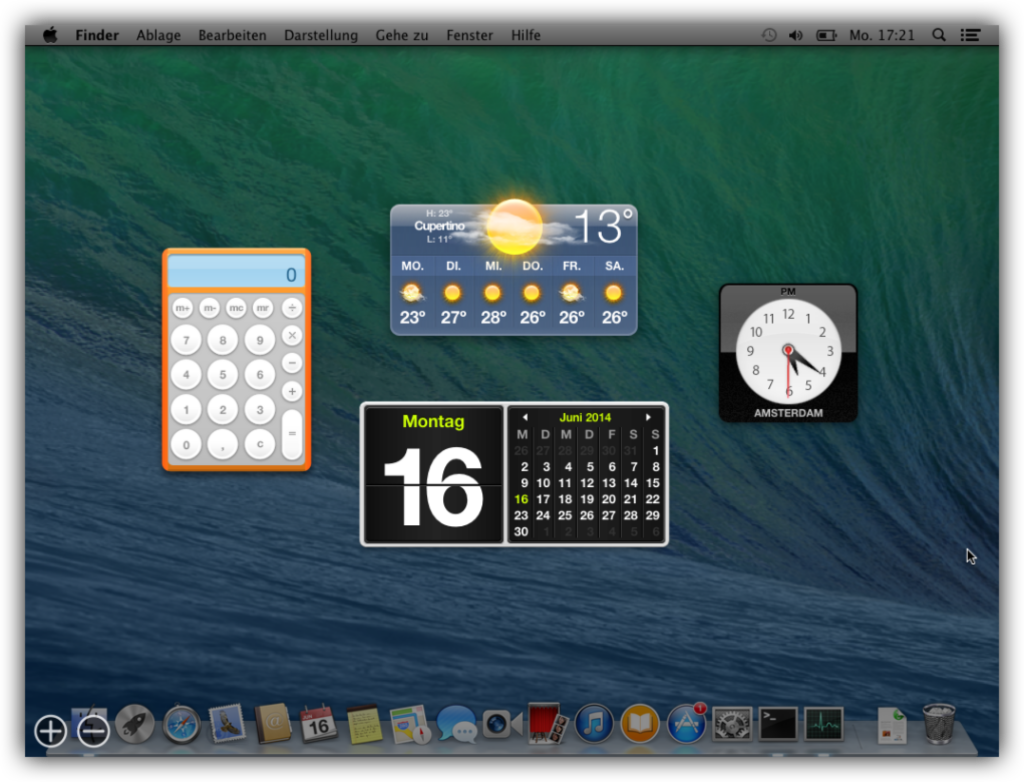Click the remove widgets minus button
Screen dimensions: 1024x782
[x=93, y=731]
